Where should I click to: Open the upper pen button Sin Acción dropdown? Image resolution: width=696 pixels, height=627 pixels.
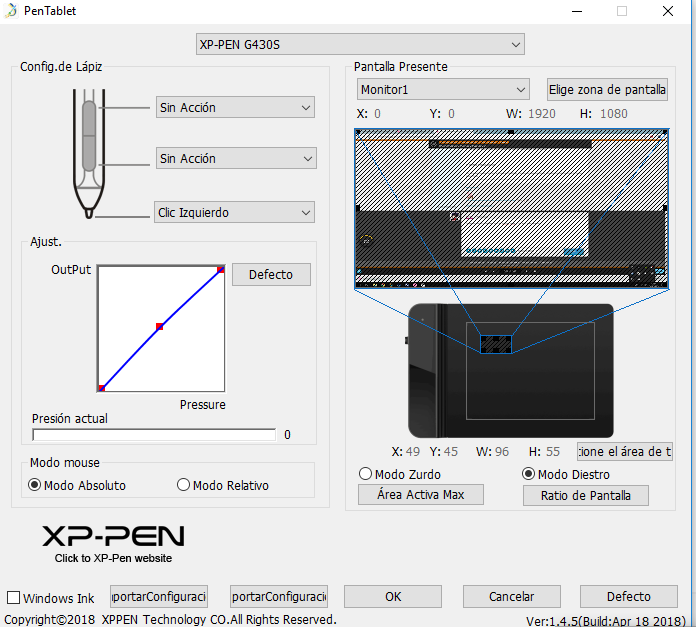click(235, 107)
